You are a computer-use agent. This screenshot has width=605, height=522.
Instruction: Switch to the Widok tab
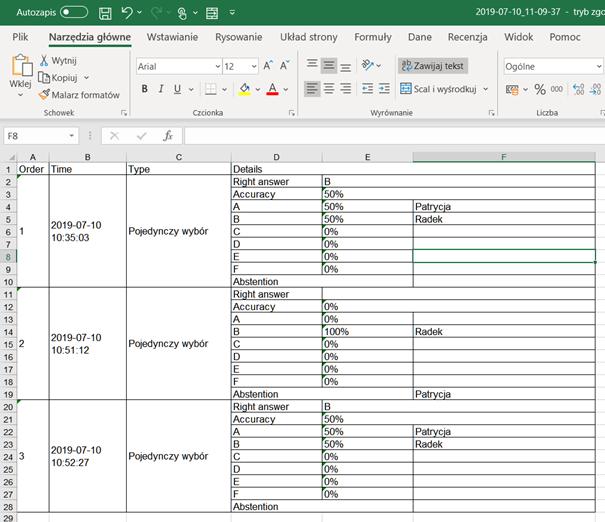[x=519, y=37]
